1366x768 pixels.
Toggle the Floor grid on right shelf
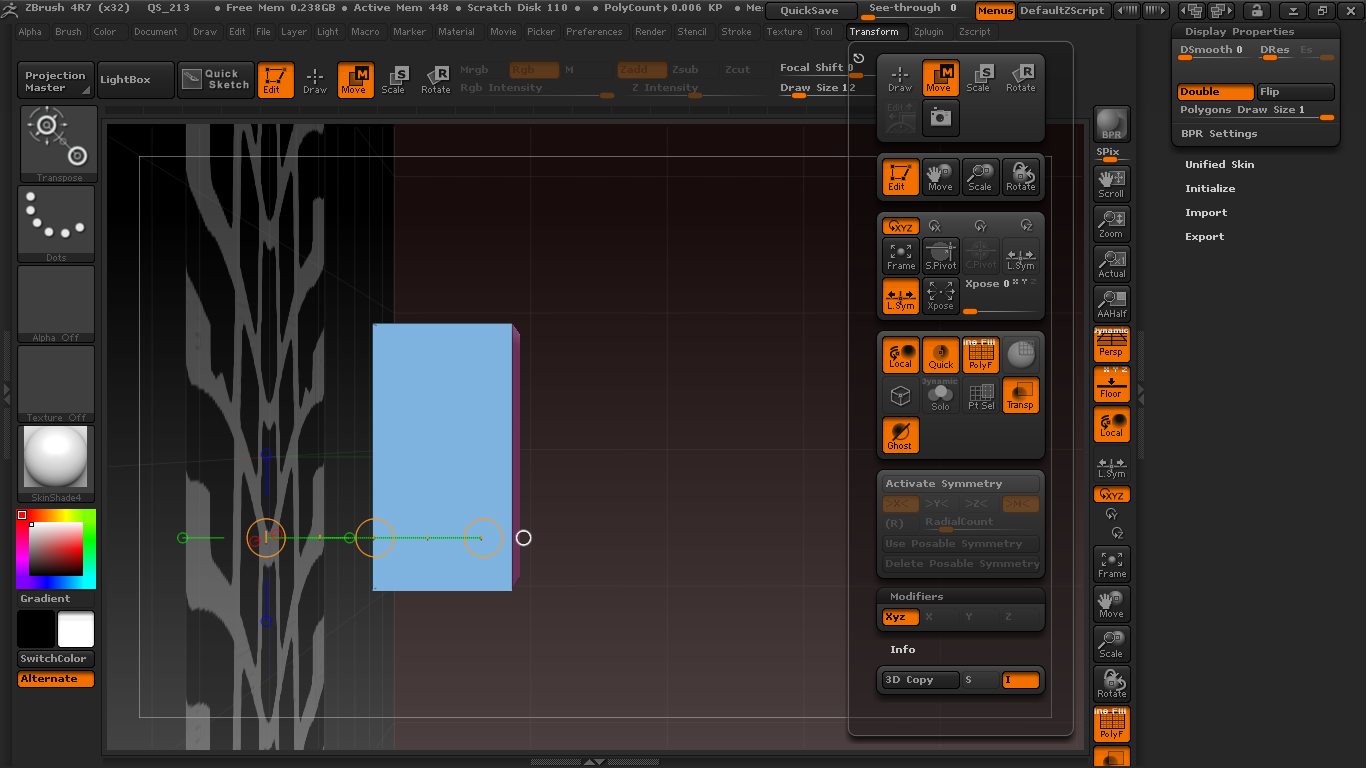(x=1112, y=383)
